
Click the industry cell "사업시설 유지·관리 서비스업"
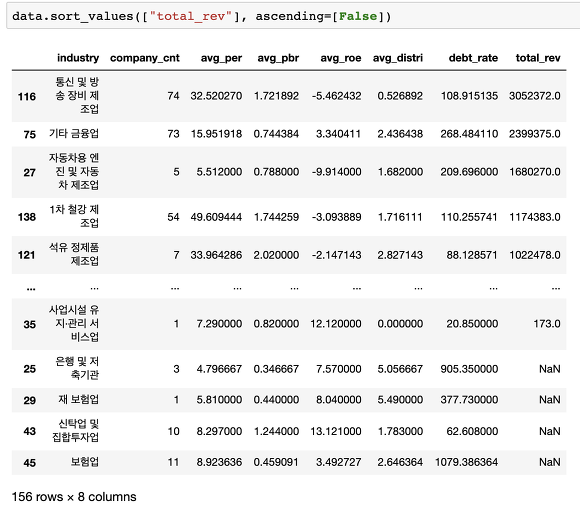74,323
